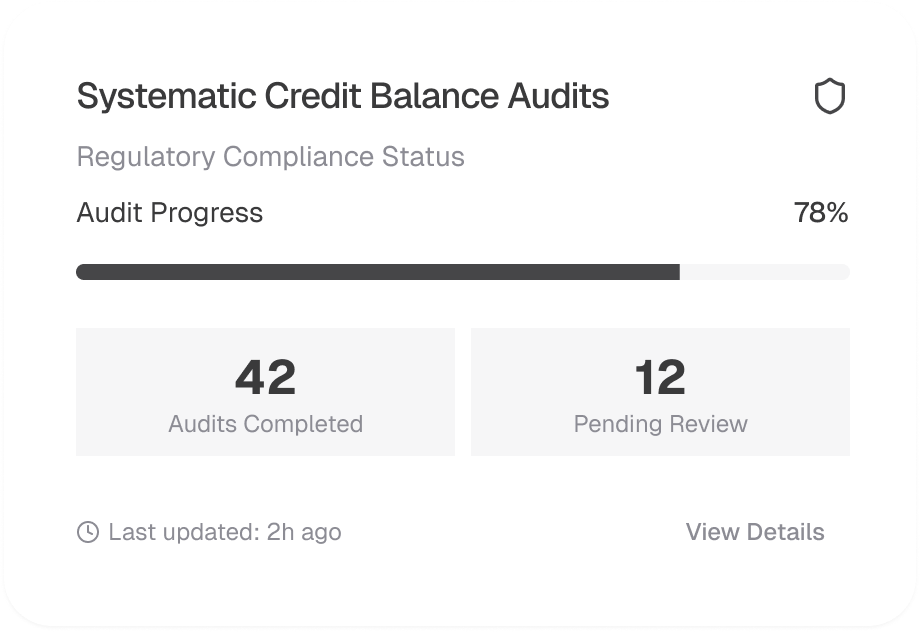This screenshot has width=920, height=632.
Task: Click the leftmost start of the progress bar
Action: (x=84, y=272)
